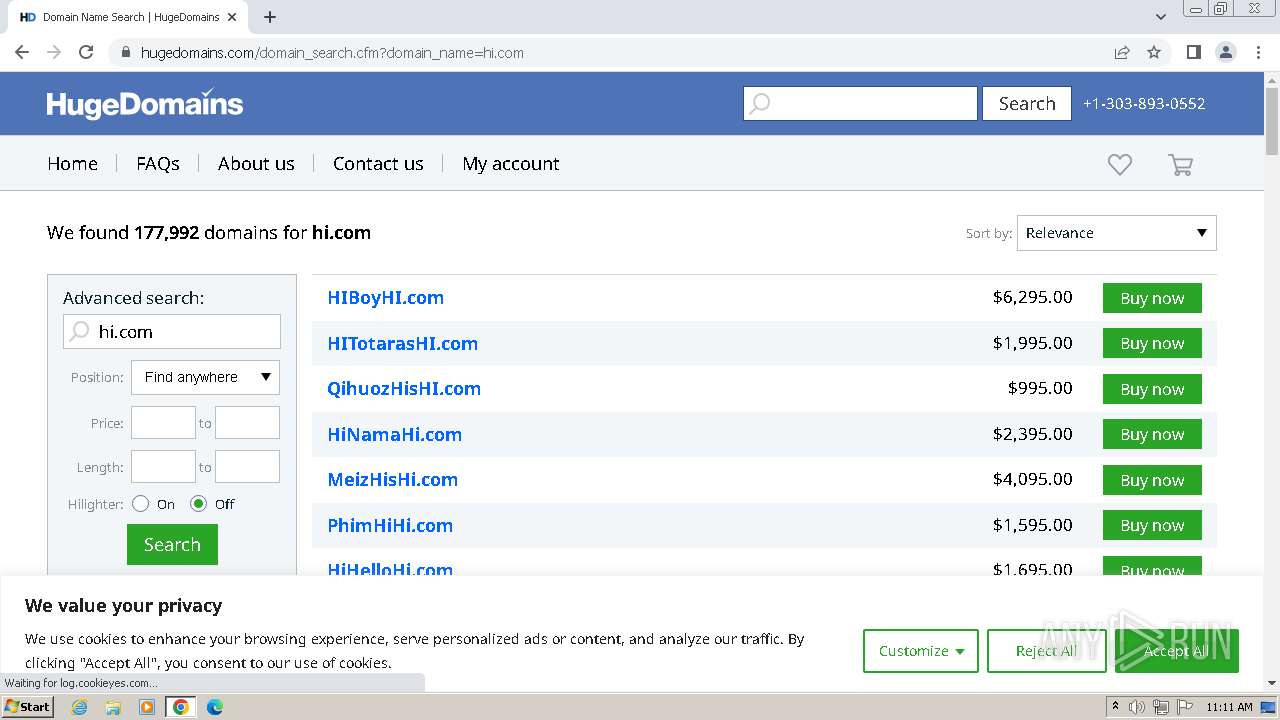Image resolution: width=1280 pixels, height=720 pixels.
Task: Buy now QihuozHisHI.com
Action: [1152, 389]
